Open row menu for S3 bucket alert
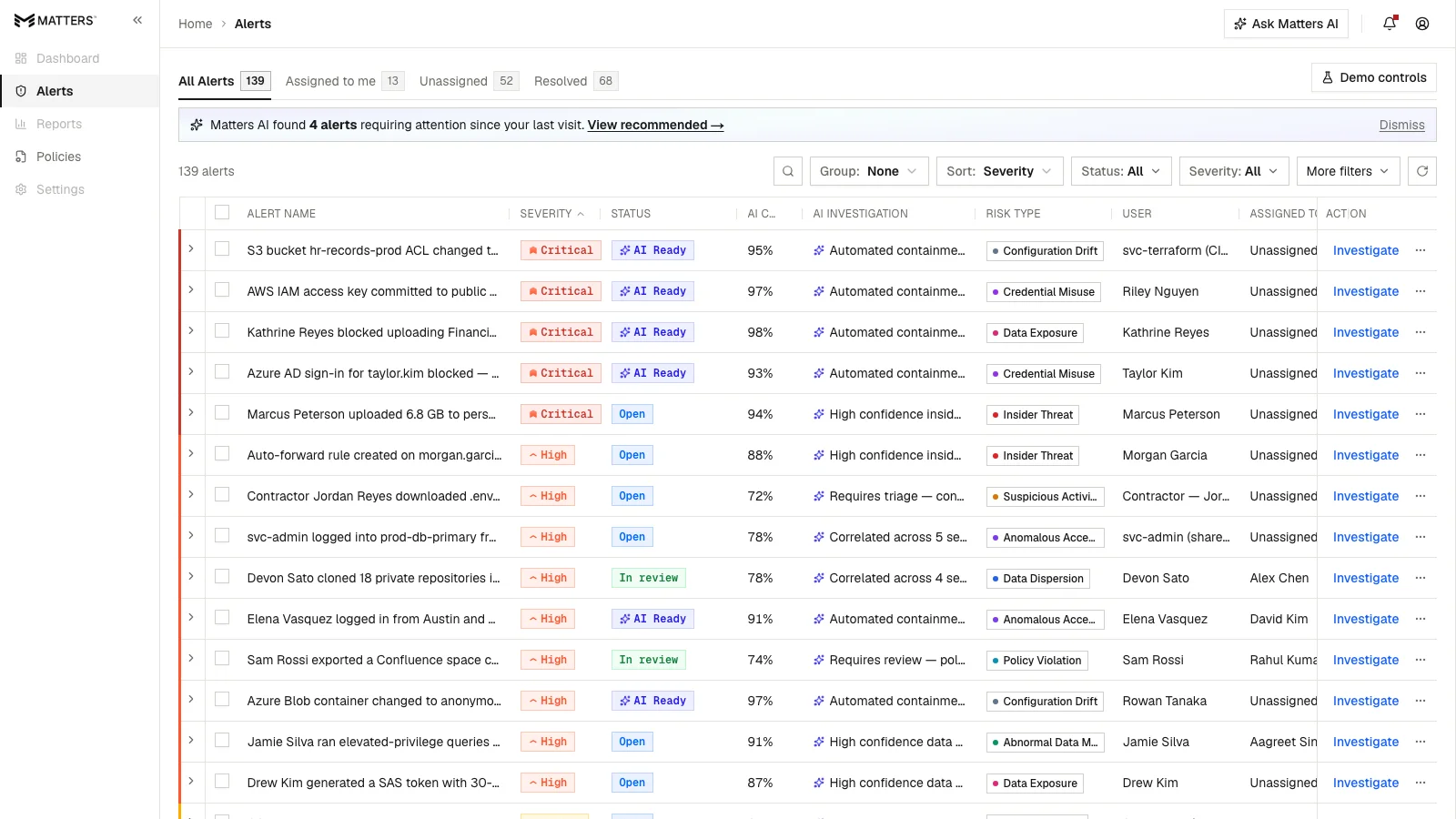The image size is (1456, 819). coord(1421,250)
